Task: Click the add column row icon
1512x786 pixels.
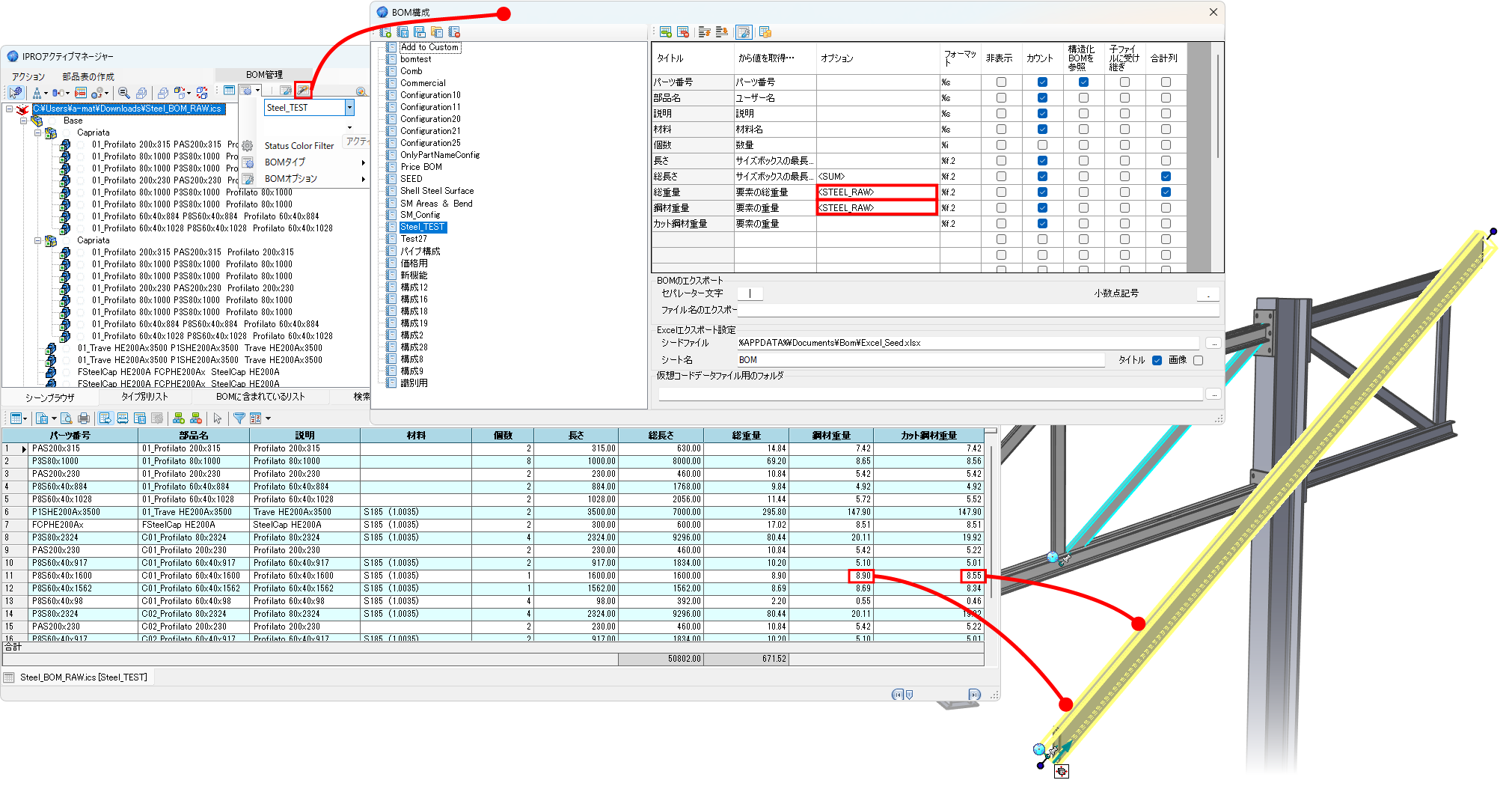Action: click(666, 32)
